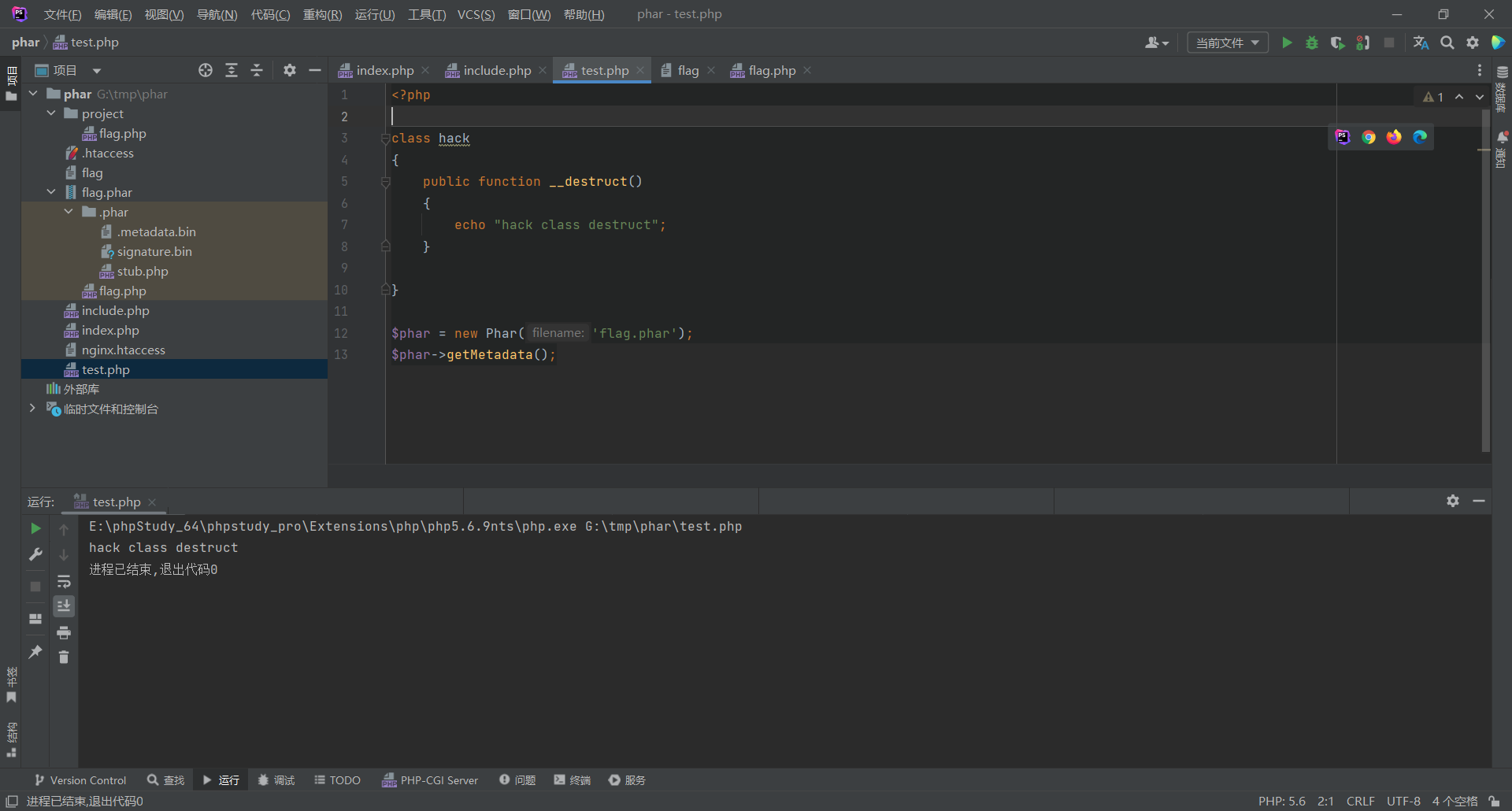Open the translate tool icon
Screen dimensions: 1512x811
1421,43
